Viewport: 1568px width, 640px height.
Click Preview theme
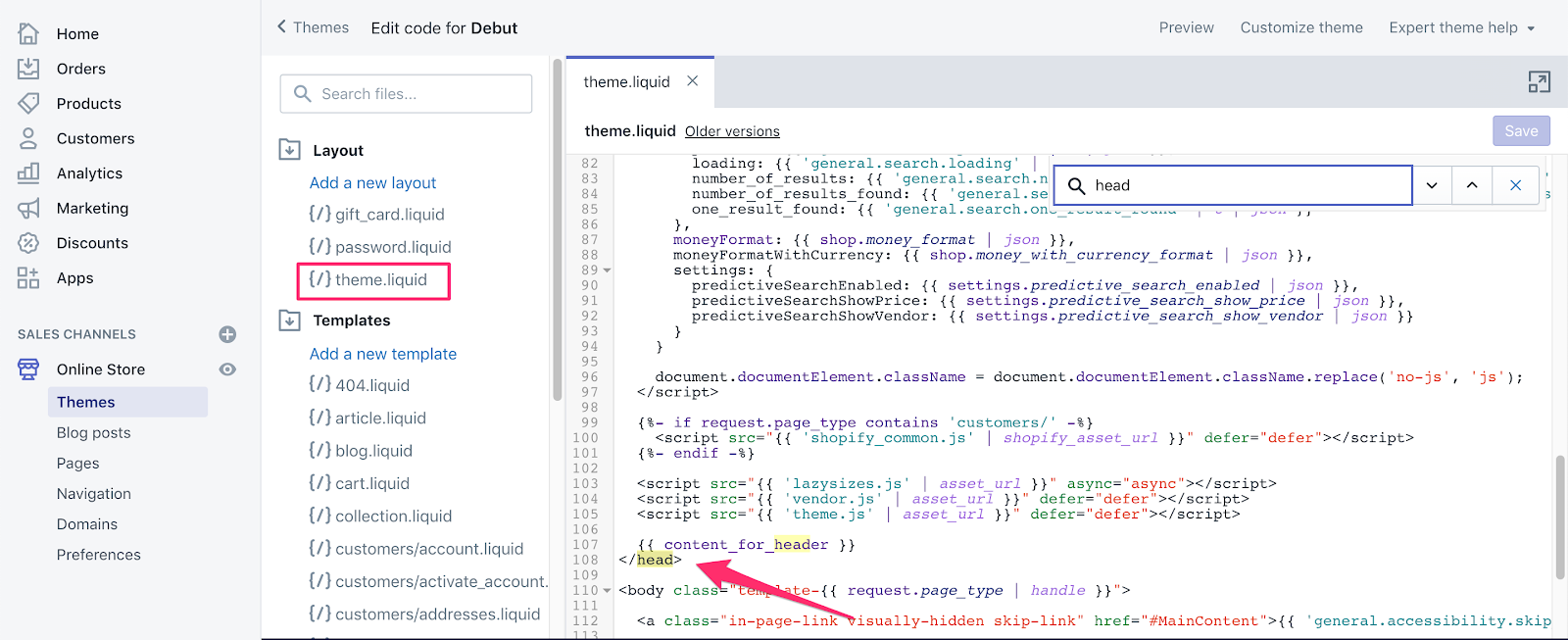[x=1186, y=27]
